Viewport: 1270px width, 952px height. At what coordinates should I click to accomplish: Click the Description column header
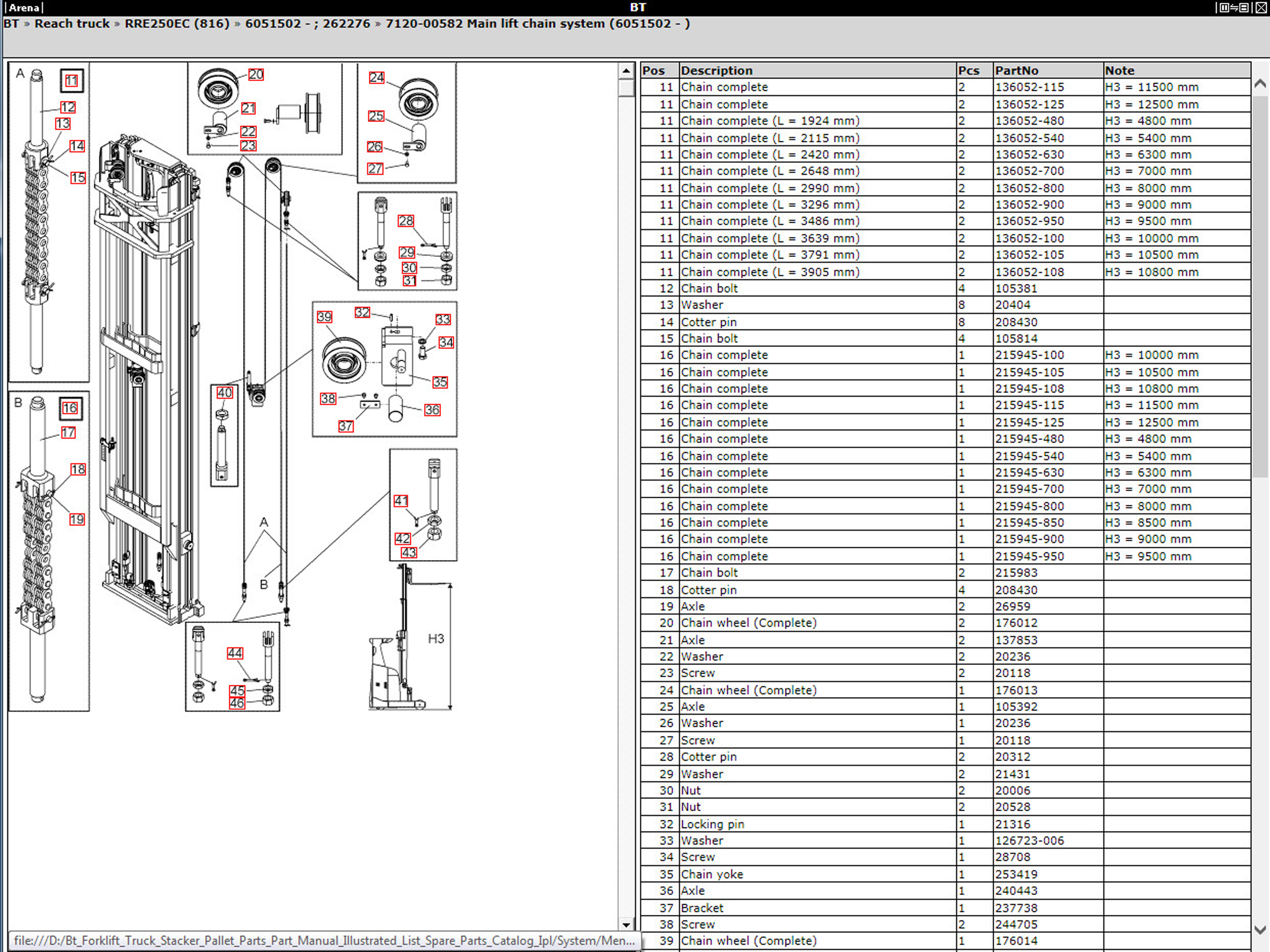[716, 70]
